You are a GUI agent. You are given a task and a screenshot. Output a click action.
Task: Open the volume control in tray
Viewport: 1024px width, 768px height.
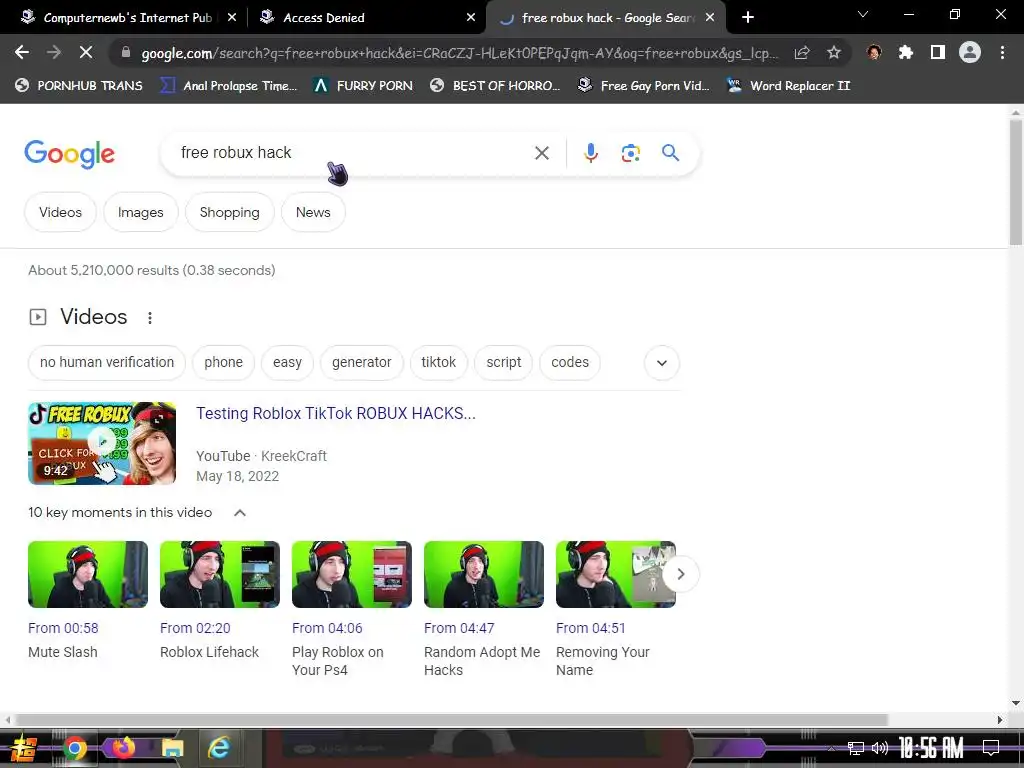coord(880,748)
